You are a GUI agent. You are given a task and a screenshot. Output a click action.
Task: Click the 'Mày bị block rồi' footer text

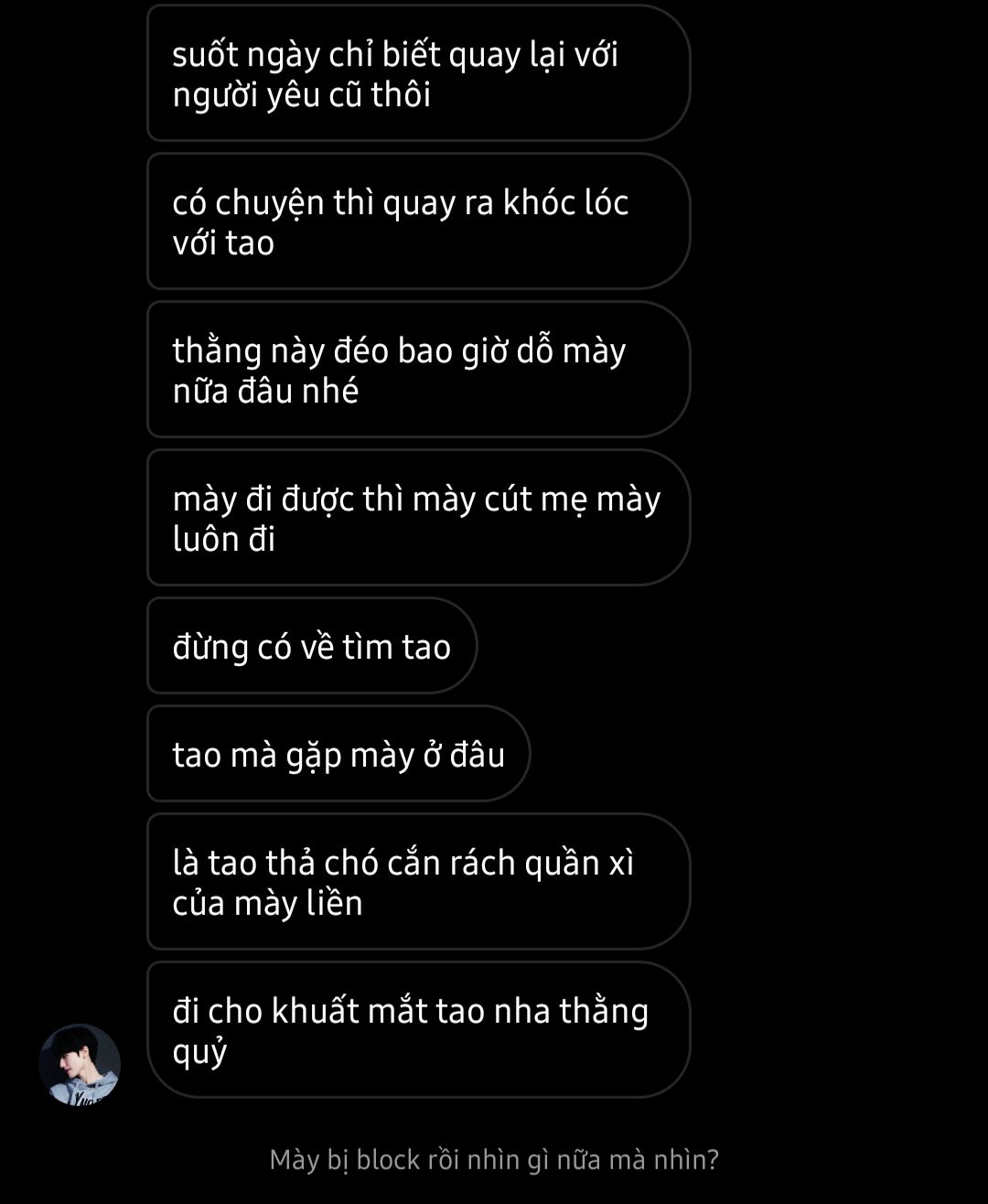(494, 1160)
